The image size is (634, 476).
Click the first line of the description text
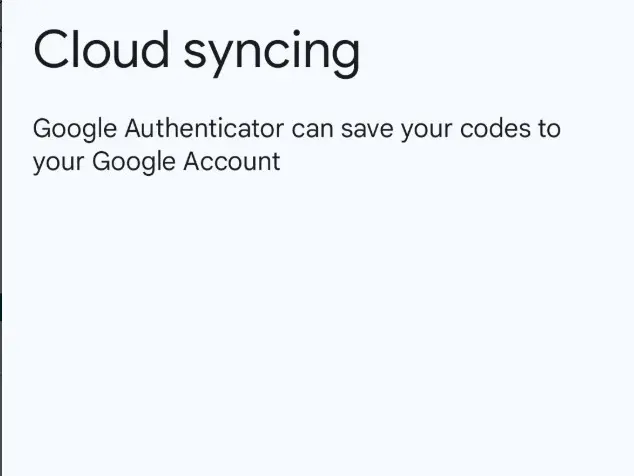click(x=296, y=130)
